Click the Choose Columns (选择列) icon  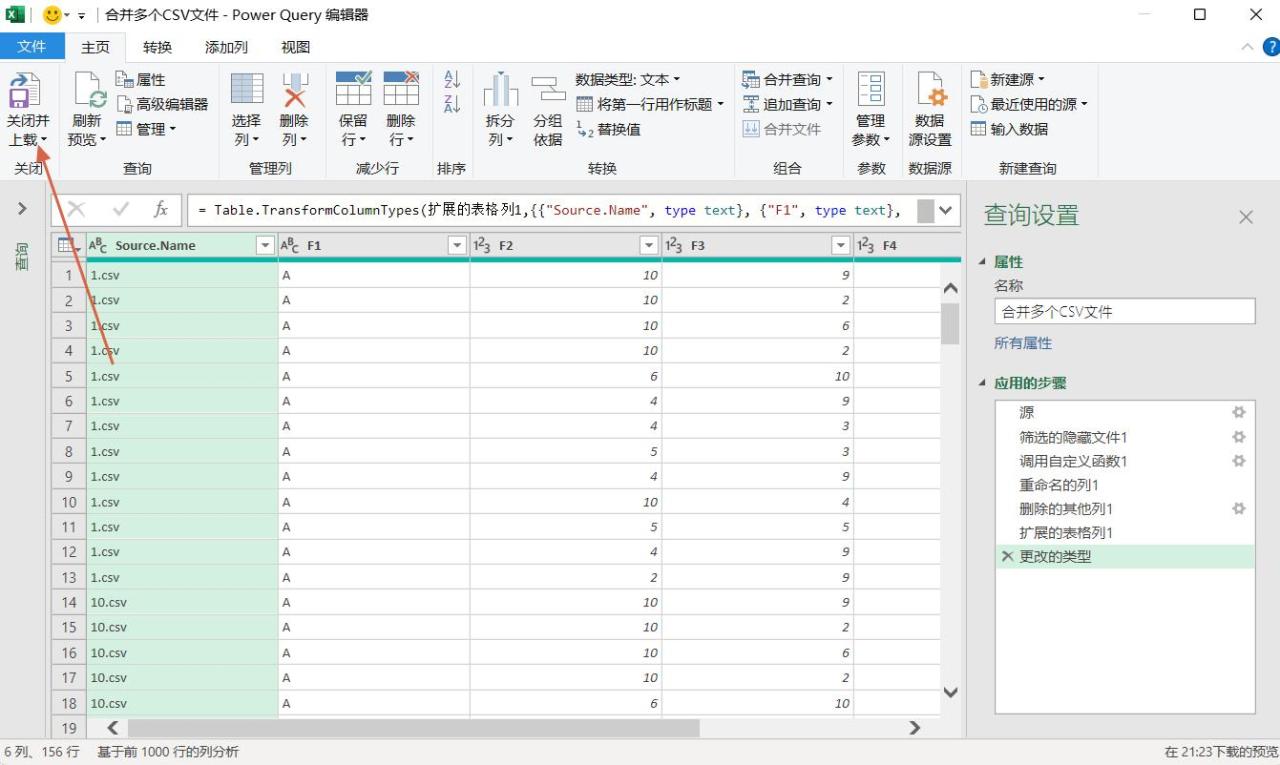point(247,89)
